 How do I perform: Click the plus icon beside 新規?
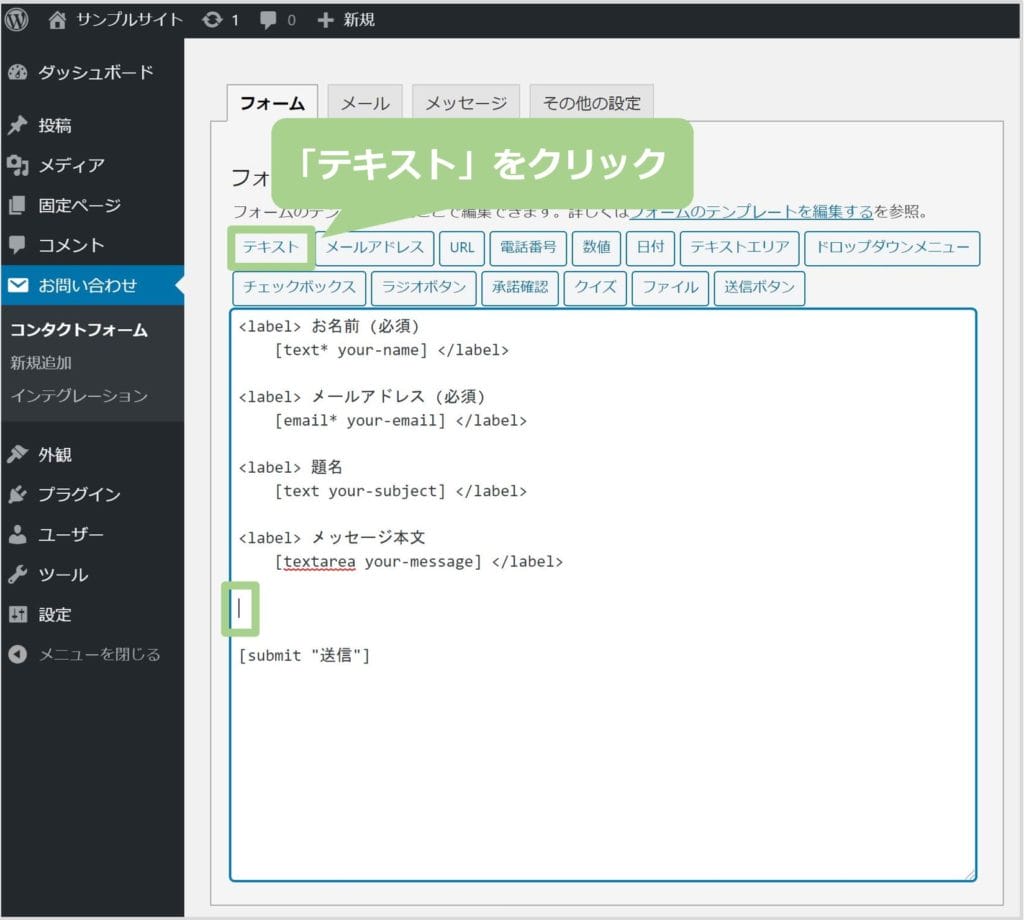click(x=325, y=20)
